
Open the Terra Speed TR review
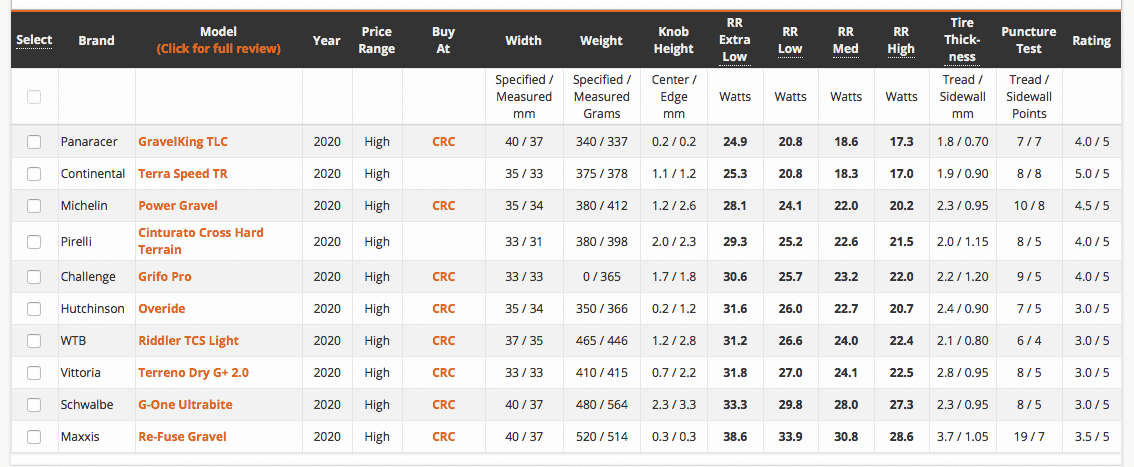tap(182, 174)
